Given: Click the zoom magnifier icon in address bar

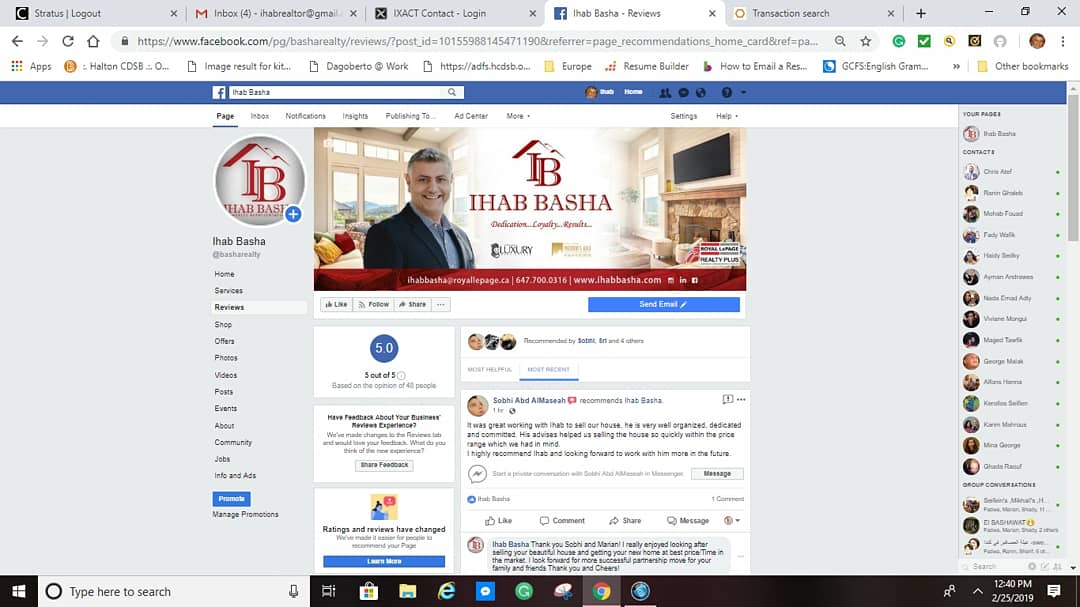Looking at the screenshot, I should (840, 41).
